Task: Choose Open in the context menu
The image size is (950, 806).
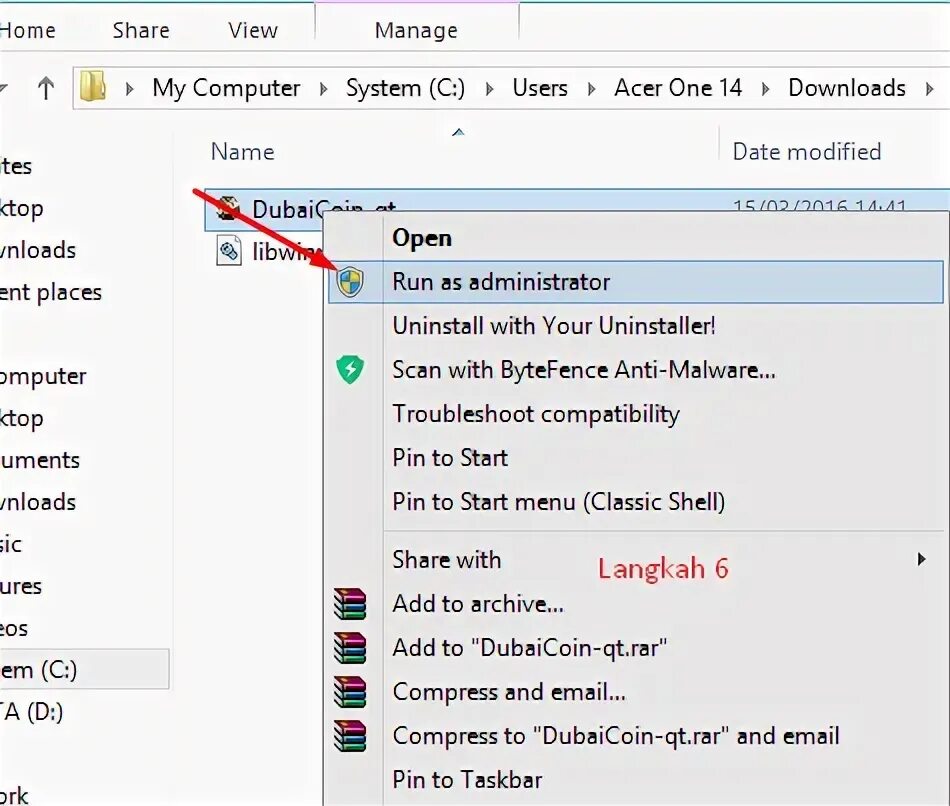Action: coord(635,238)
